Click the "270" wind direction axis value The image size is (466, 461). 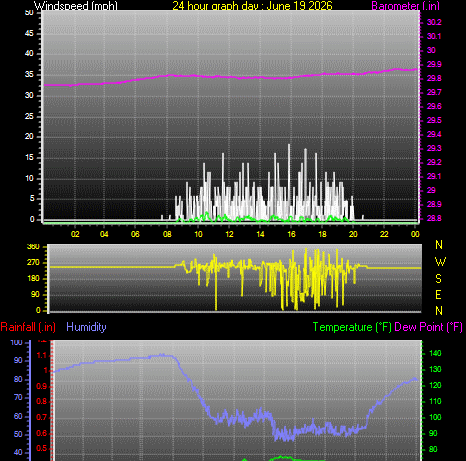point(33,263)
